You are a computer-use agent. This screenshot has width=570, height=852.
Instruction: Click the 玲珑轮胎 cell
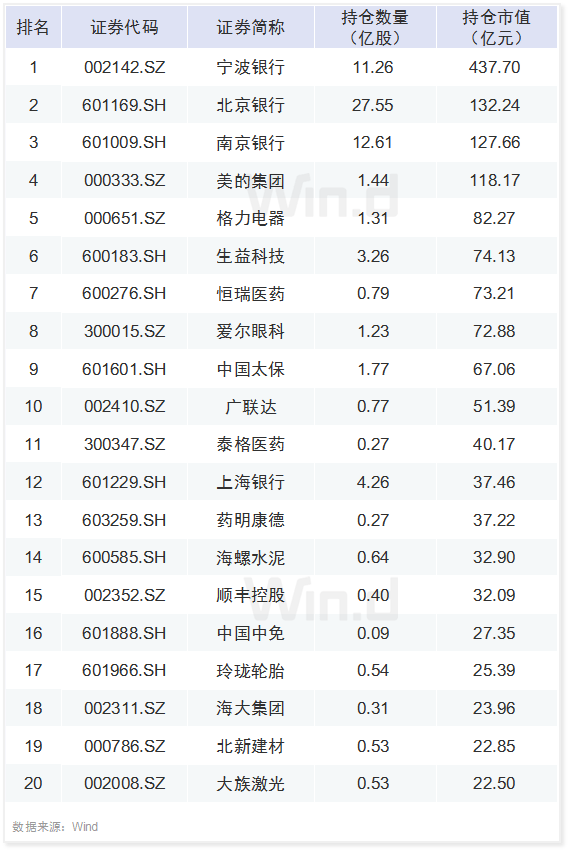[x=250, y=671]
